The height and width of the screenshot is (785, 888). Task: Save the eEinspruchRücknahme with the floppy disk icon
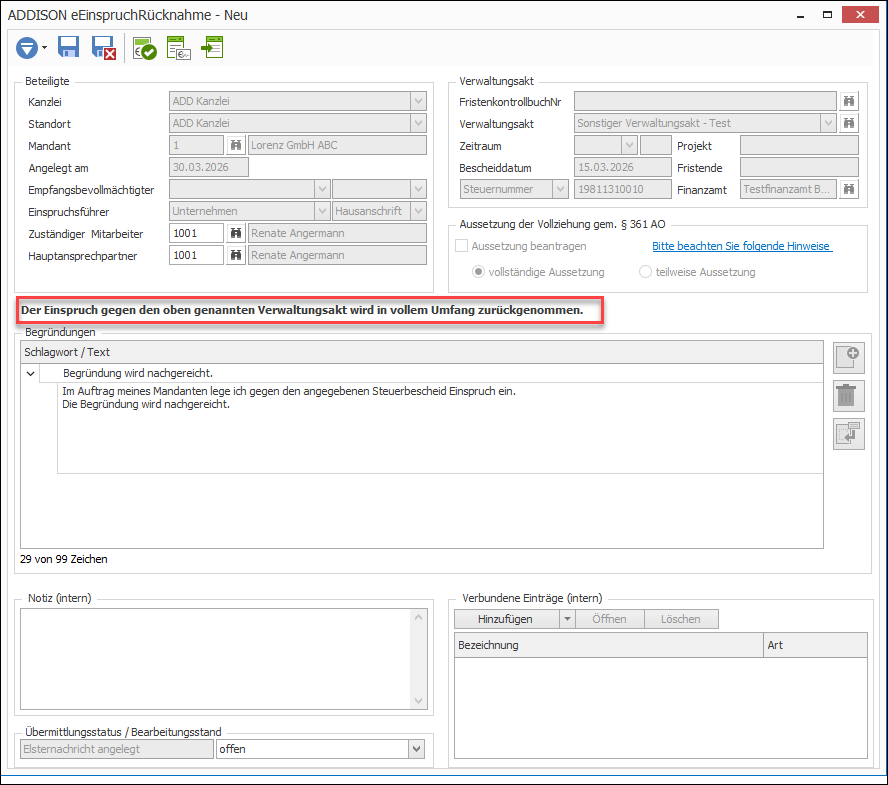pyautogui.click(x=69, y=48)
